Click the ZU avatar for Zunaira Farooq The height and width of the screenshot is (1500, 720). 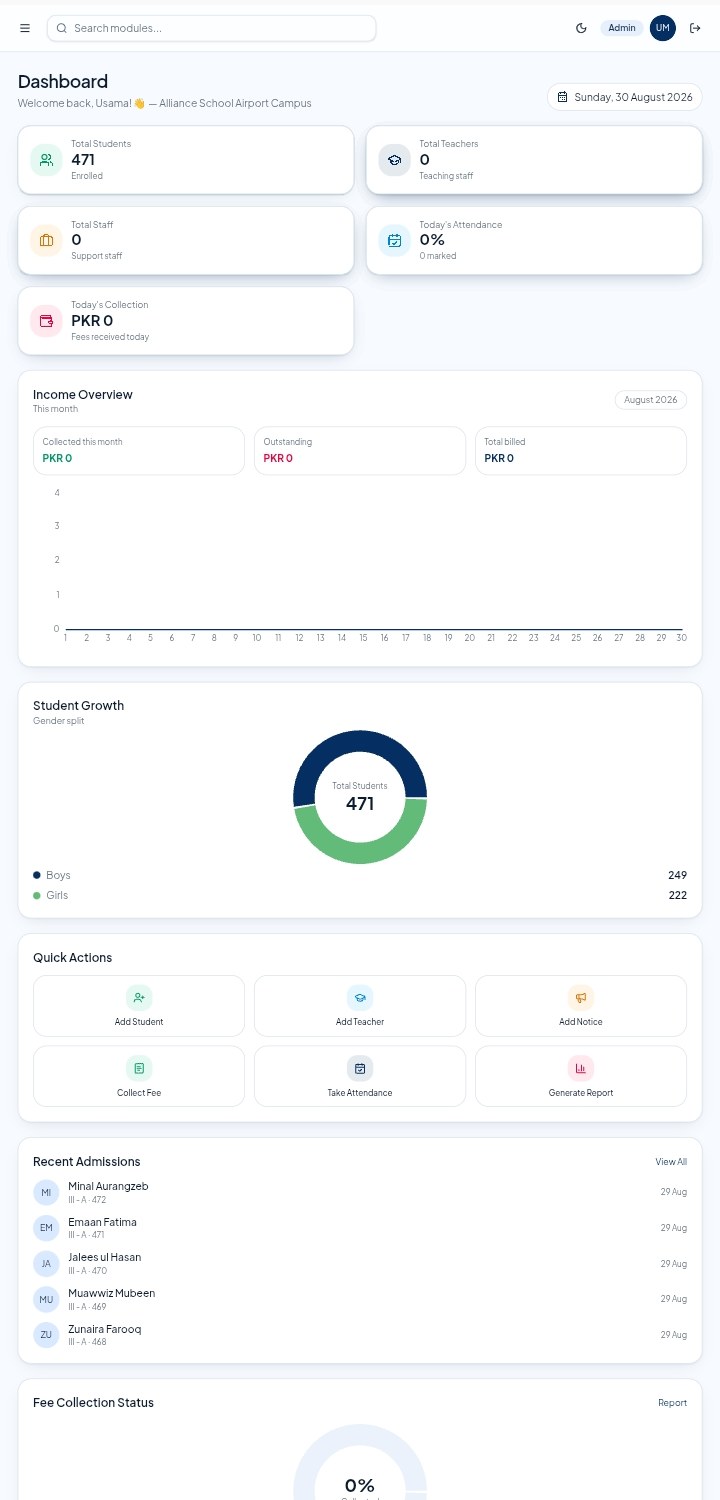tap(46, 1335)
